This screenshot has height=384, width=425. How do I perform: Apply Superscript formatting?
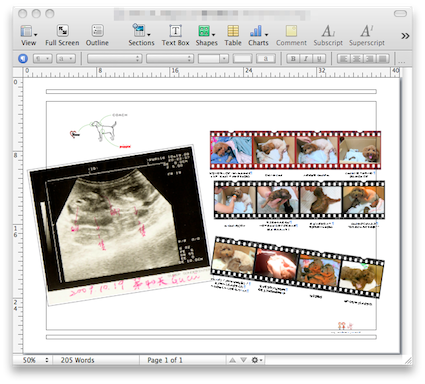coord(367,35)
